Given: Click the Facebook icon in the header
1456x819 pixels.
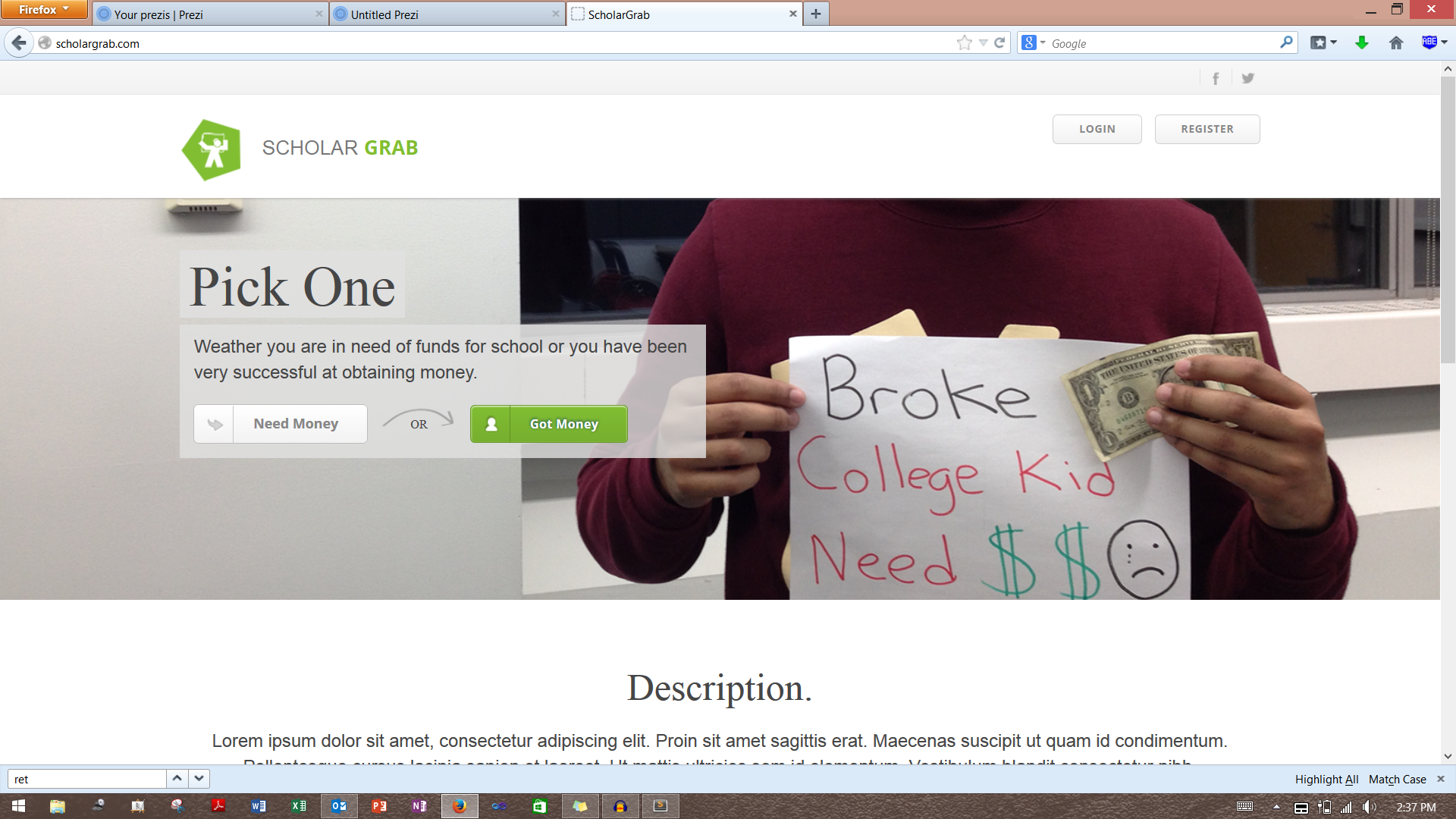Looking at the screenshot, I should 1216,78.
